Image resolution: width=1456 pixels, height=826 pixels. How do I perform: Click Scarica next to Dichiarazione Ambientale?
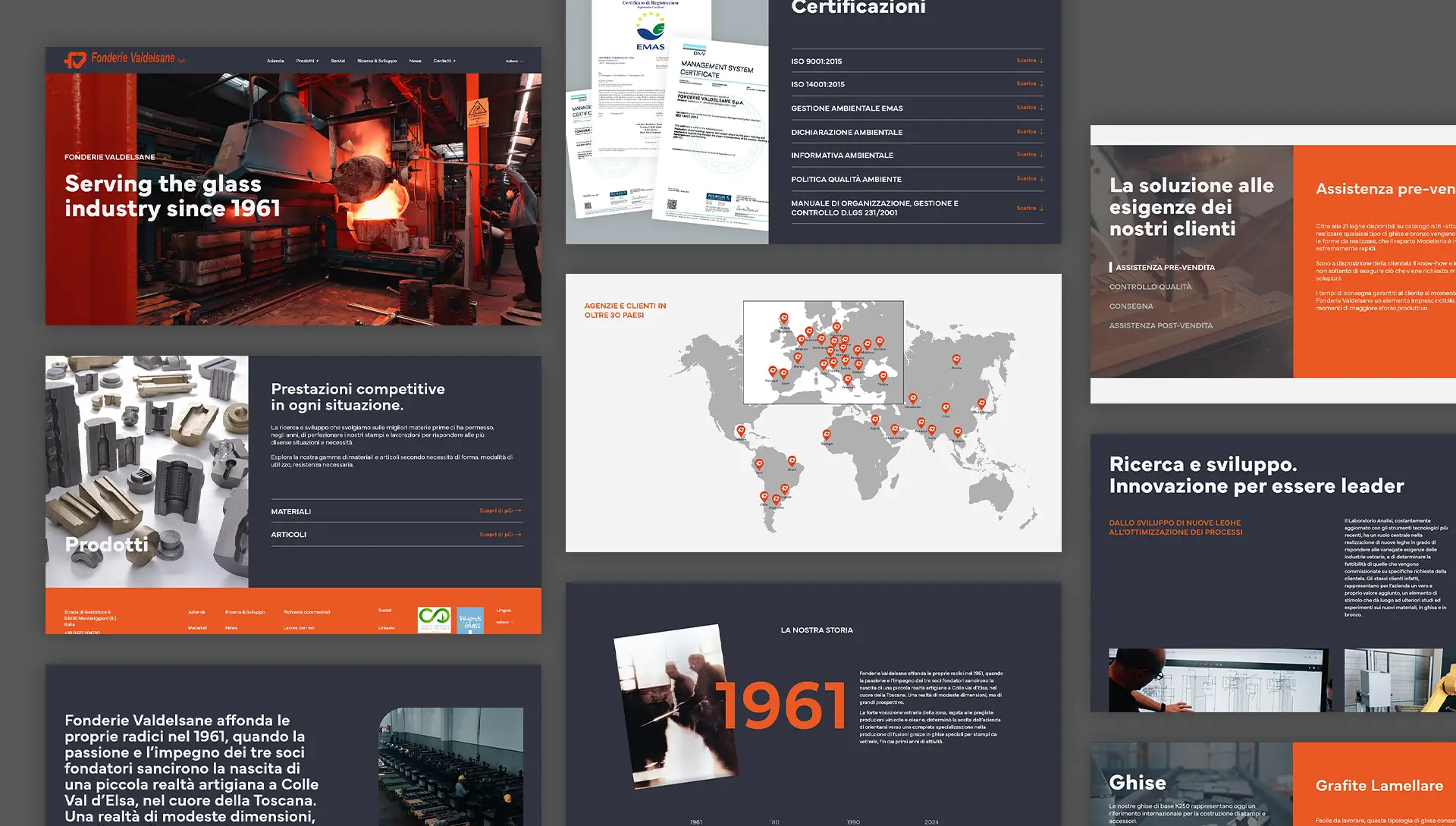(1030, 131)
